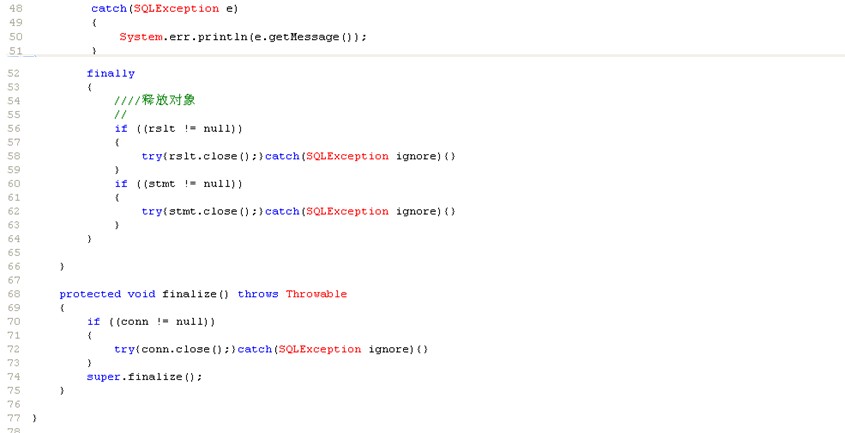Screen dimensions: 845x433
Task: Click the 'void' keyword on line 68
Action: (x=141, y=294)
